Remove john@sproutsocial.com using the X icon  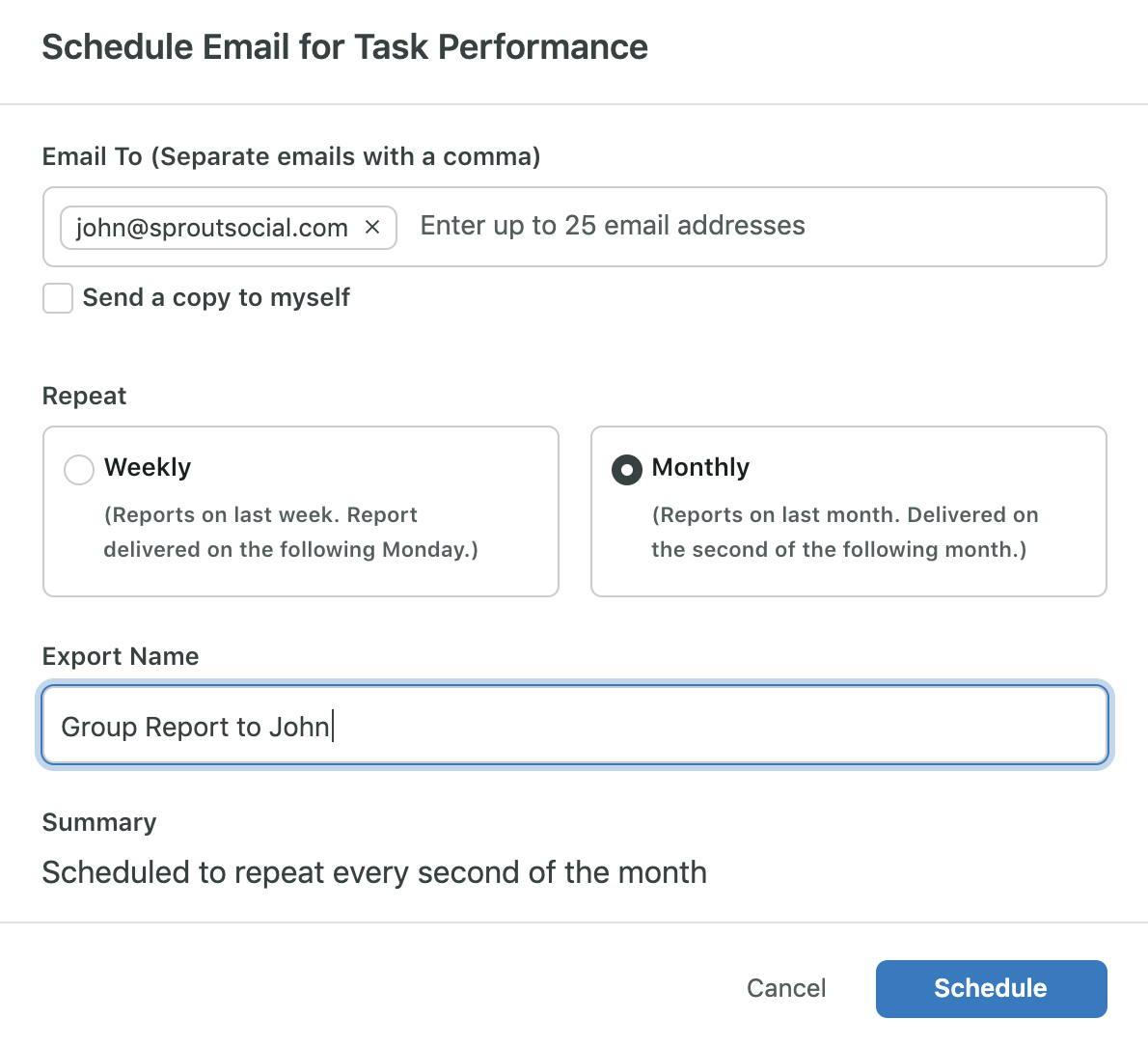(372, 228)
